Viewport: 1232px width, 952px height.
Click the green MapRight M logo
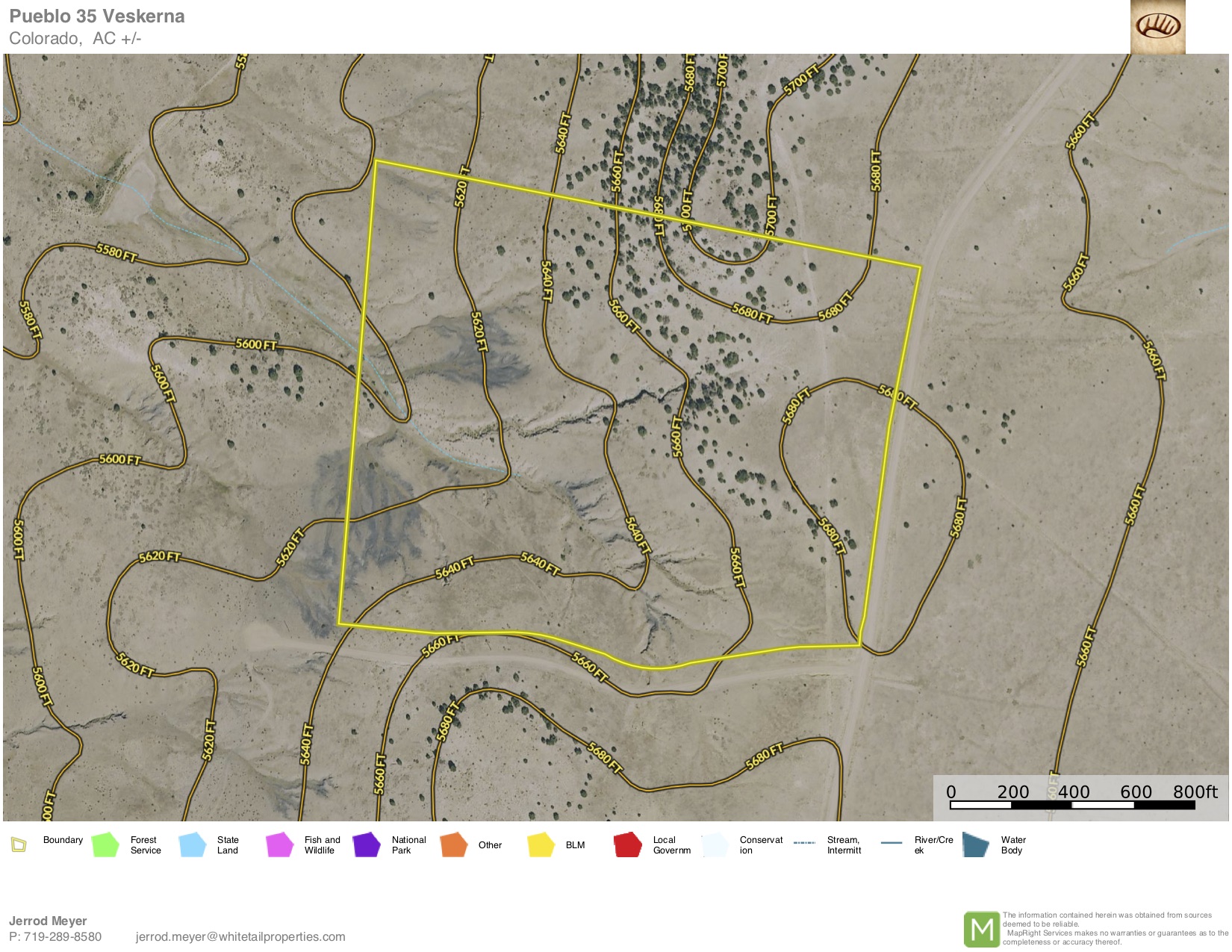981,929
